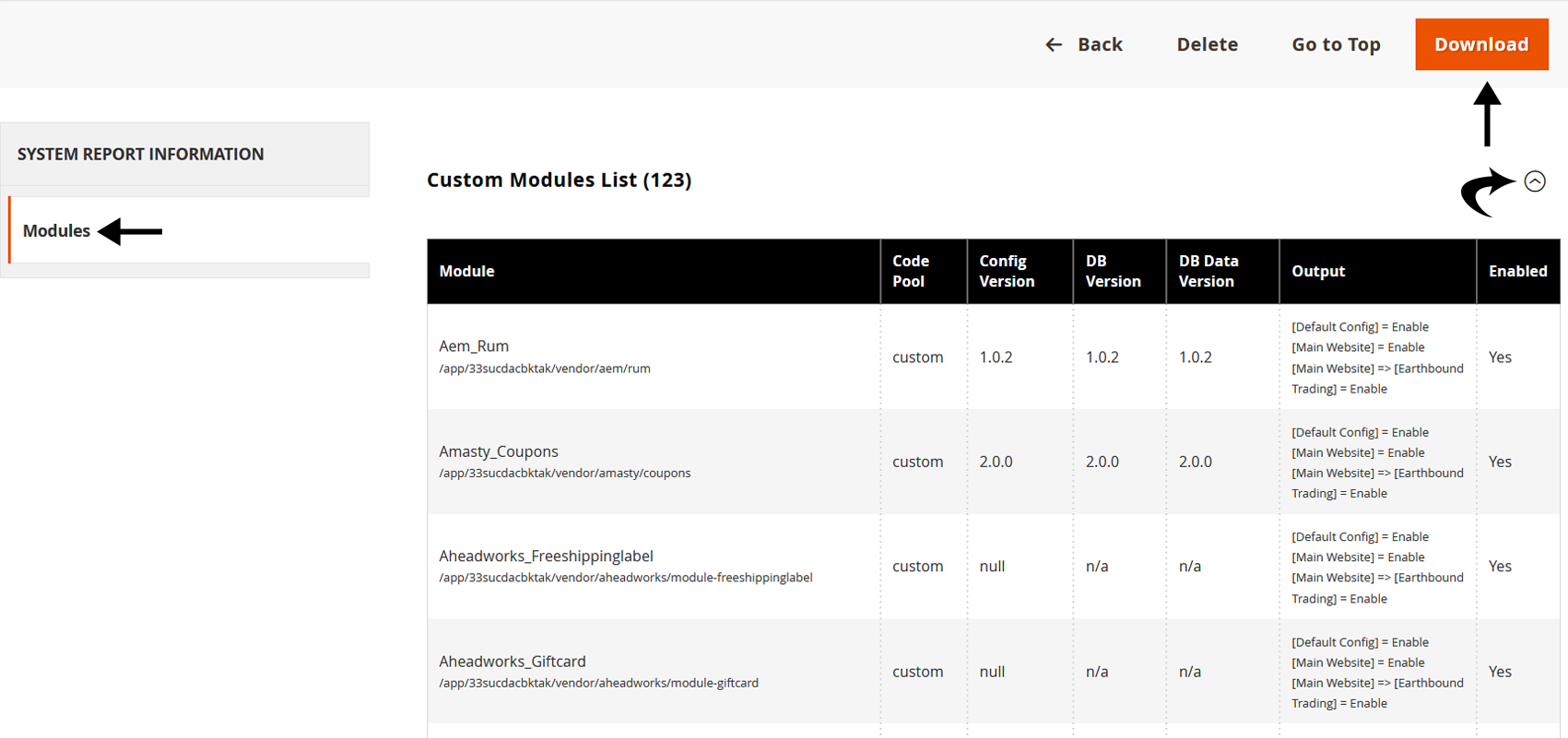Click Enabled 'Yes' in Aheadworks_Freeshippinglabel row
The width and height of the screenshot is (1568, 738).
(x=1500, y=567)
